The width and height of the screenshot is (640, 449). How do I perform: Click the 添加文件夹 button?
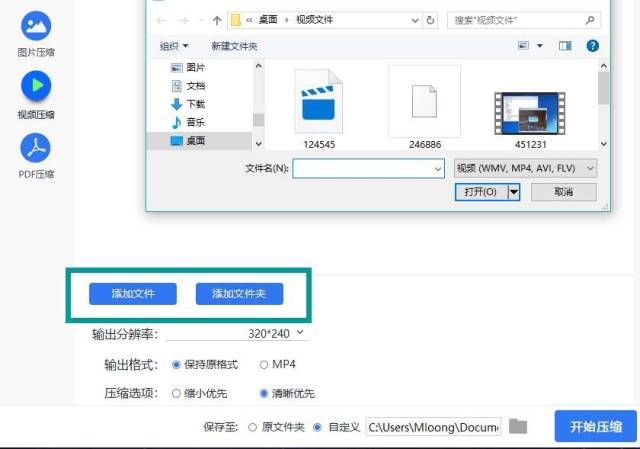click(239, 294)
